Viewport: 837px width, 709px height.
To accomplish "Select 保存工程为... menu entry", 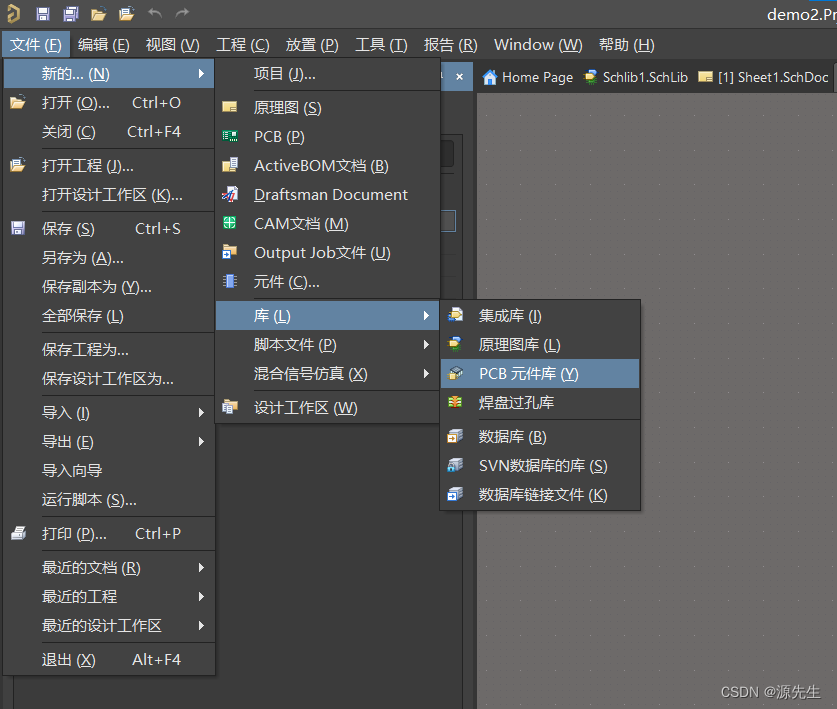I will 109,349.
